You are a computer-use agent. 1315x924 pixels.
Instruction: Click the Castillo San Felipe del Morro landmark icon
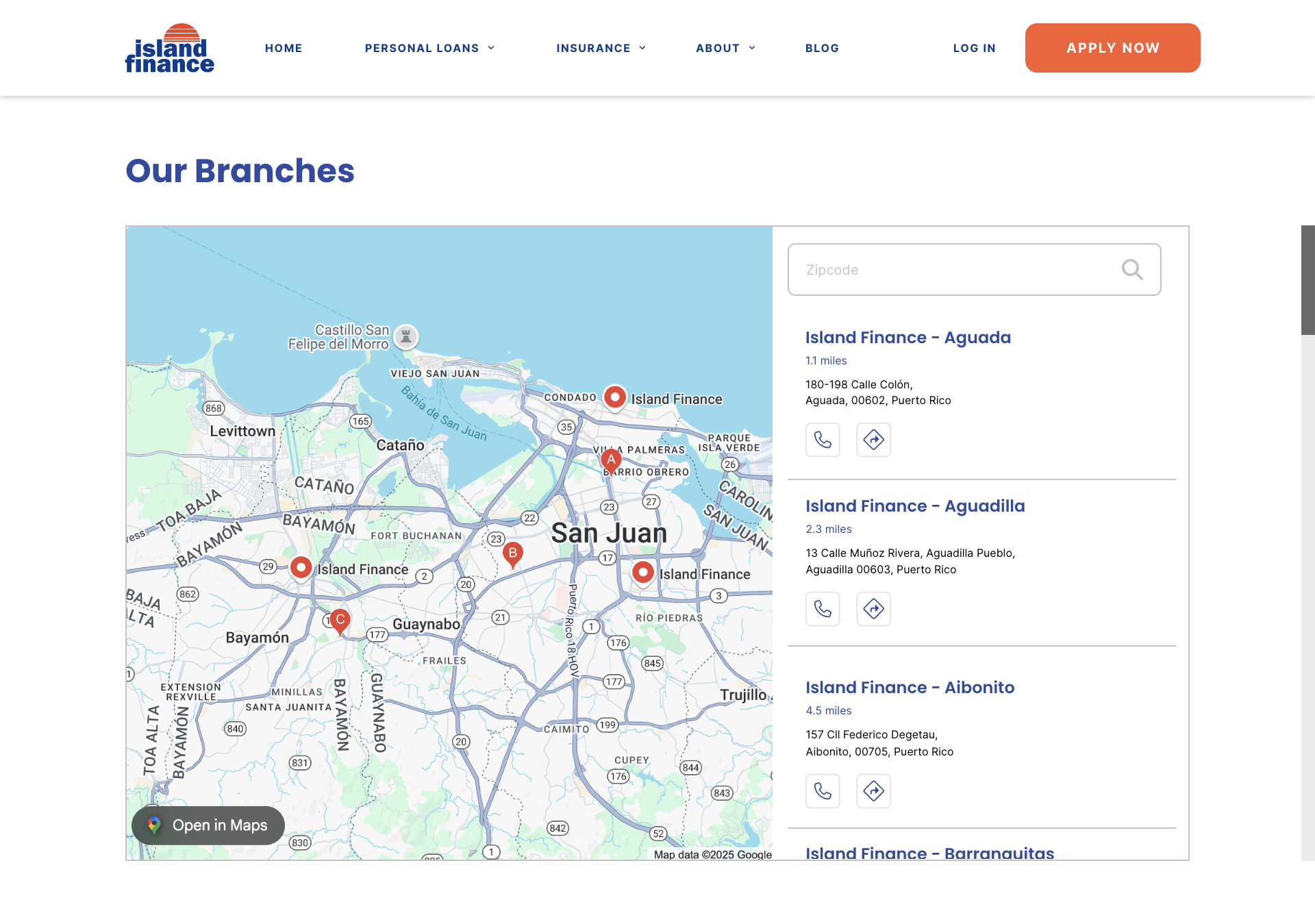(x=406, y=336)
